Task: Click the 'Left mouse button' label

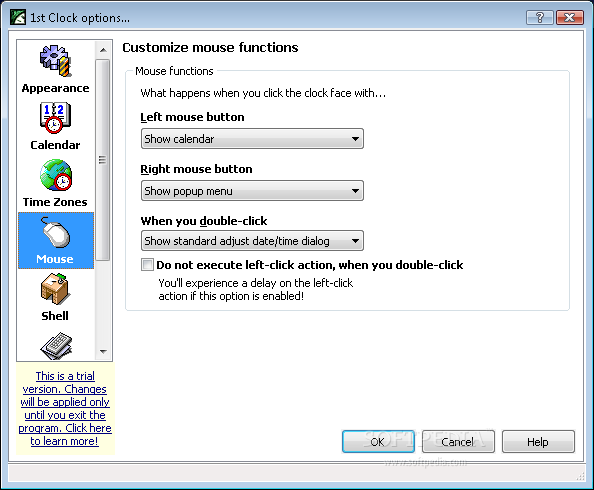Action: pyautogui.click(x=192, y=117)
